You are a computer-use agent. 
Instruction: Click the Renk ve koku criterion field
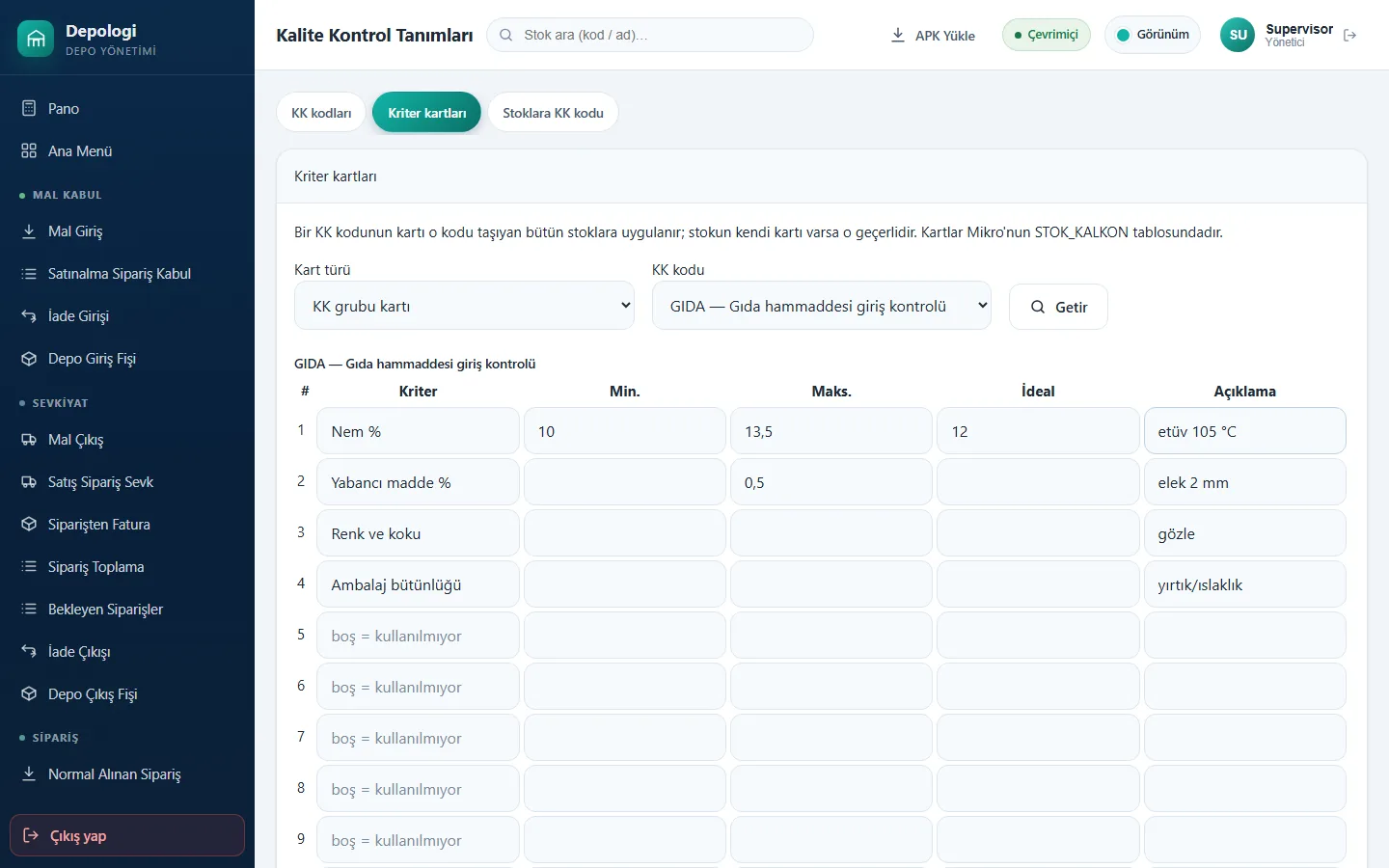coord(418,533)
